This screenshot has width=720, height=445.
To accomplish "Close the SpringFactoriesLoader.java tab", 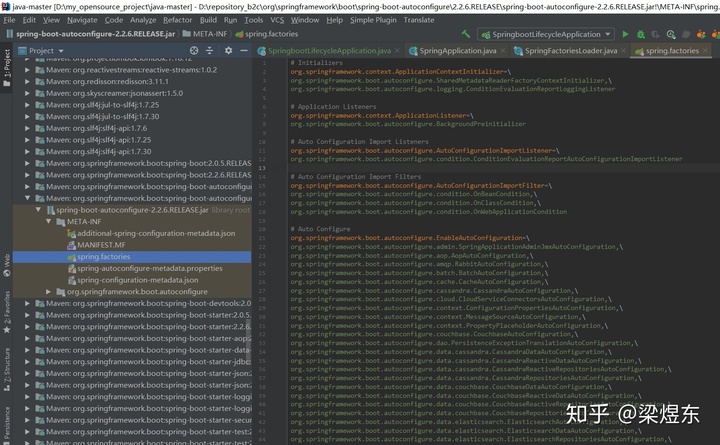I will pyautogui.click(x=624, y=51).
